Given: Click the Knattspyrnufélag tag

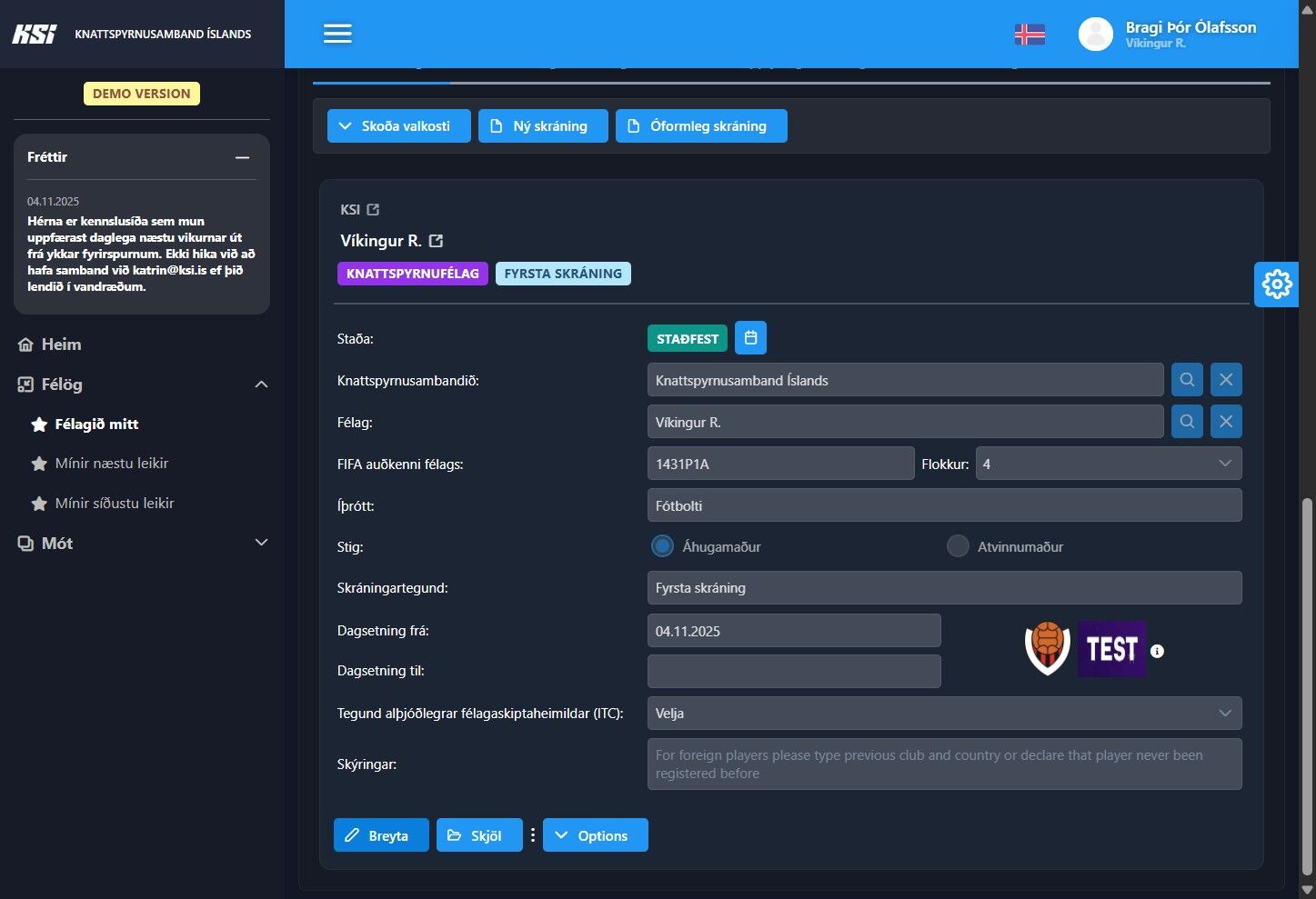Looking at the screenshot, I should 413,274.
